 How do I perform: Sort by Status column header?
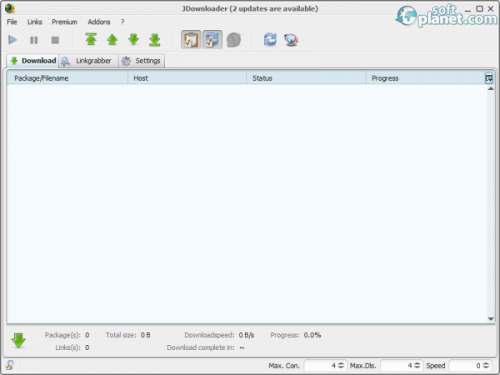pos(306,78)
